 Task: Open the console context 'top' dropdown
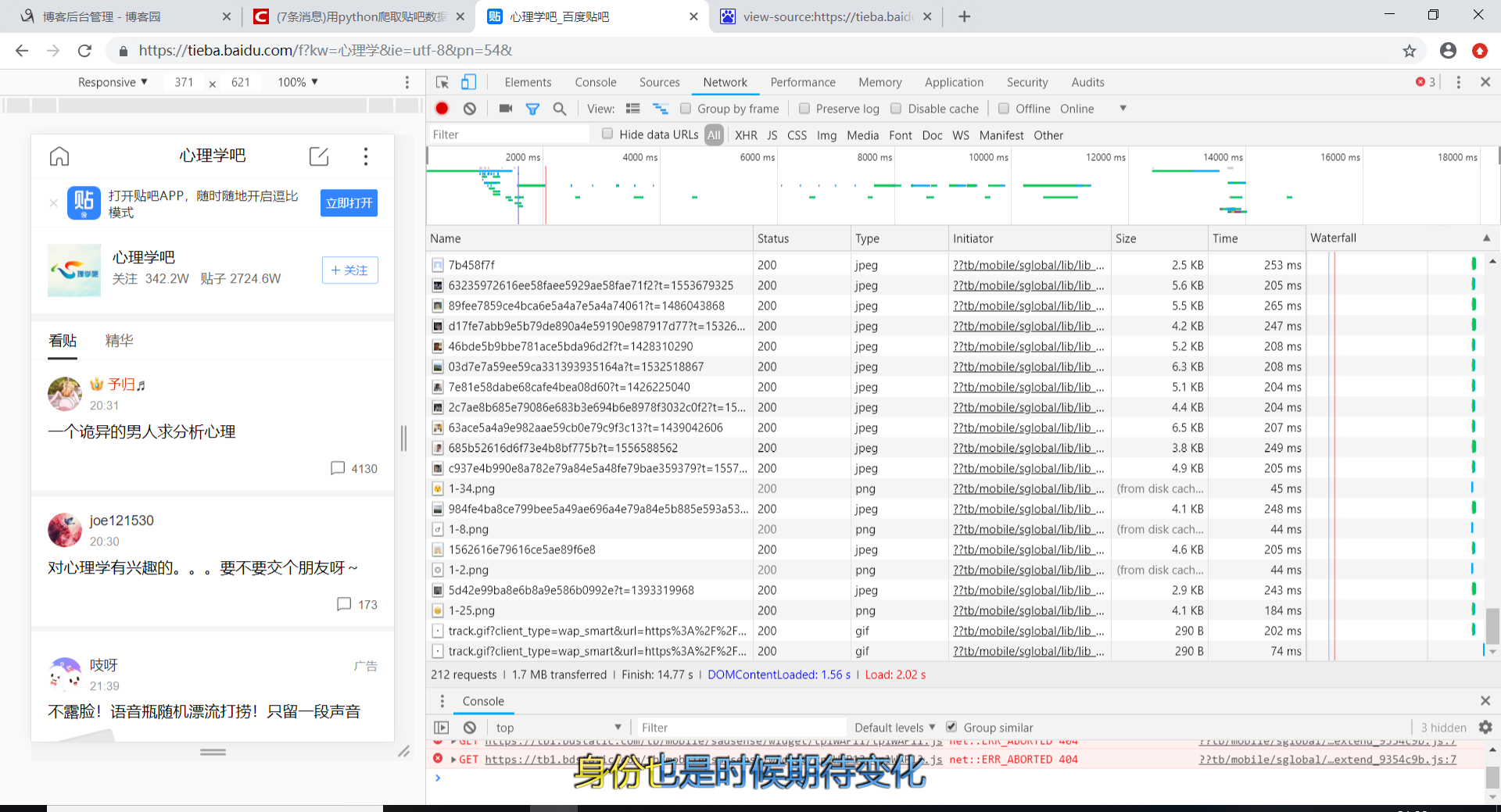[x=558, y=728]
